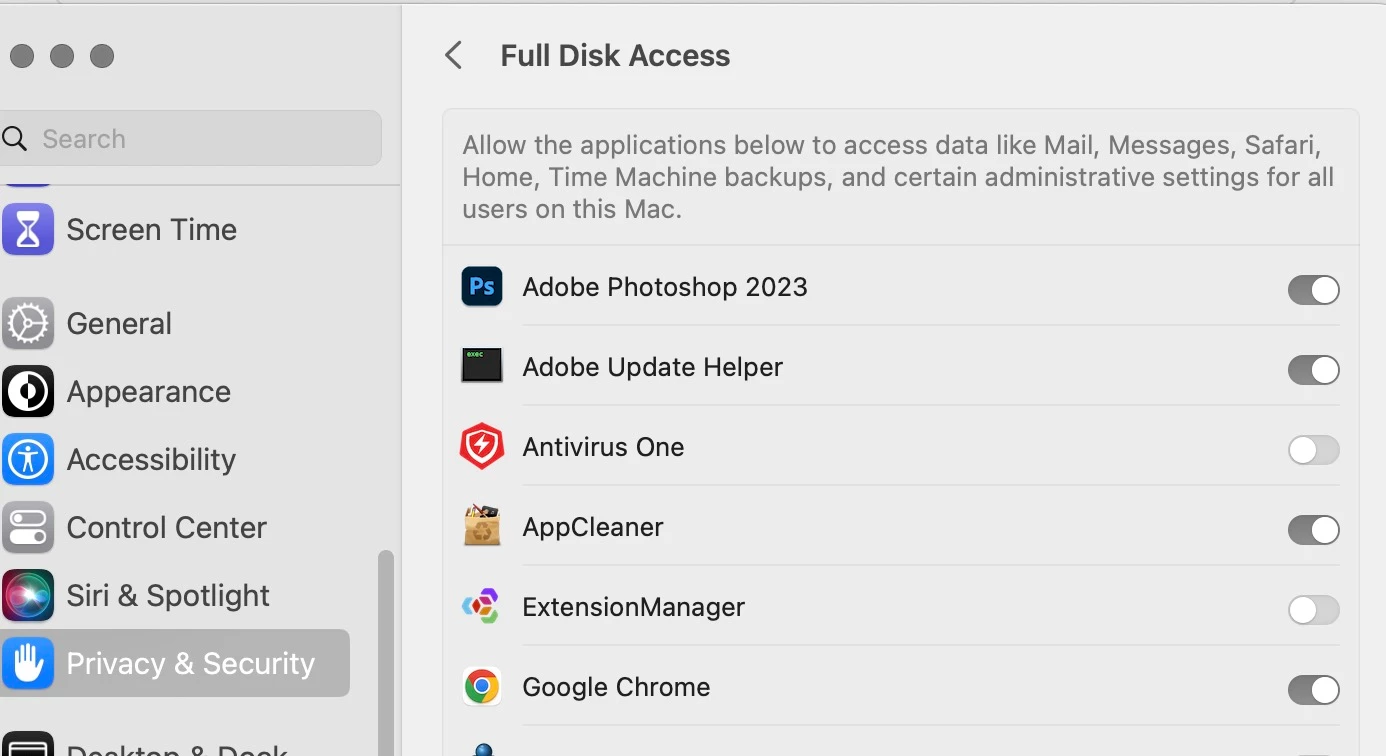The image size is (1386, 756).
Task: Click the Appearance sidebar icon
Action: pos(27,391)
